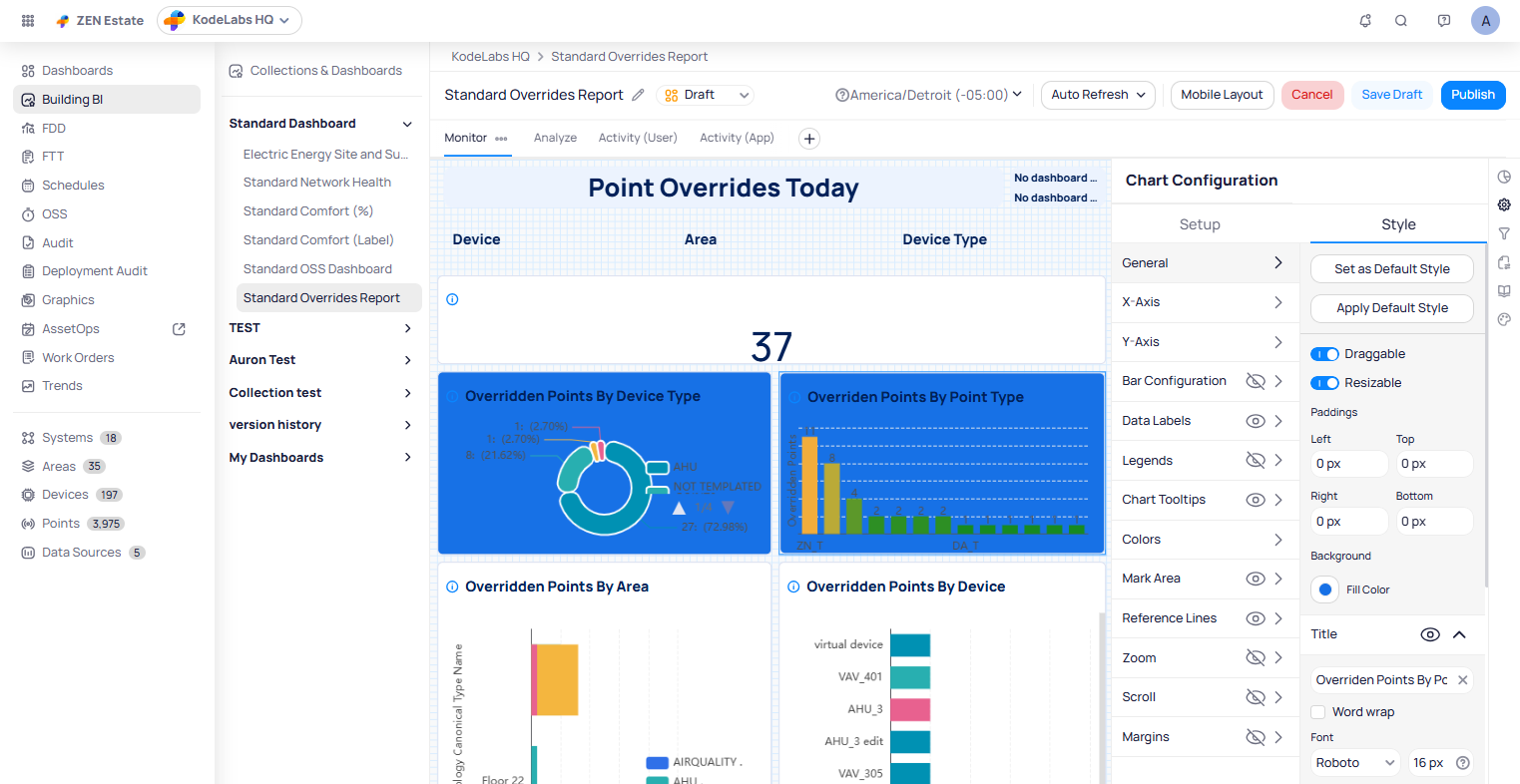Switch to the Setup tab
This screenshot has width=1520, height=784.
click(1200, 224)
